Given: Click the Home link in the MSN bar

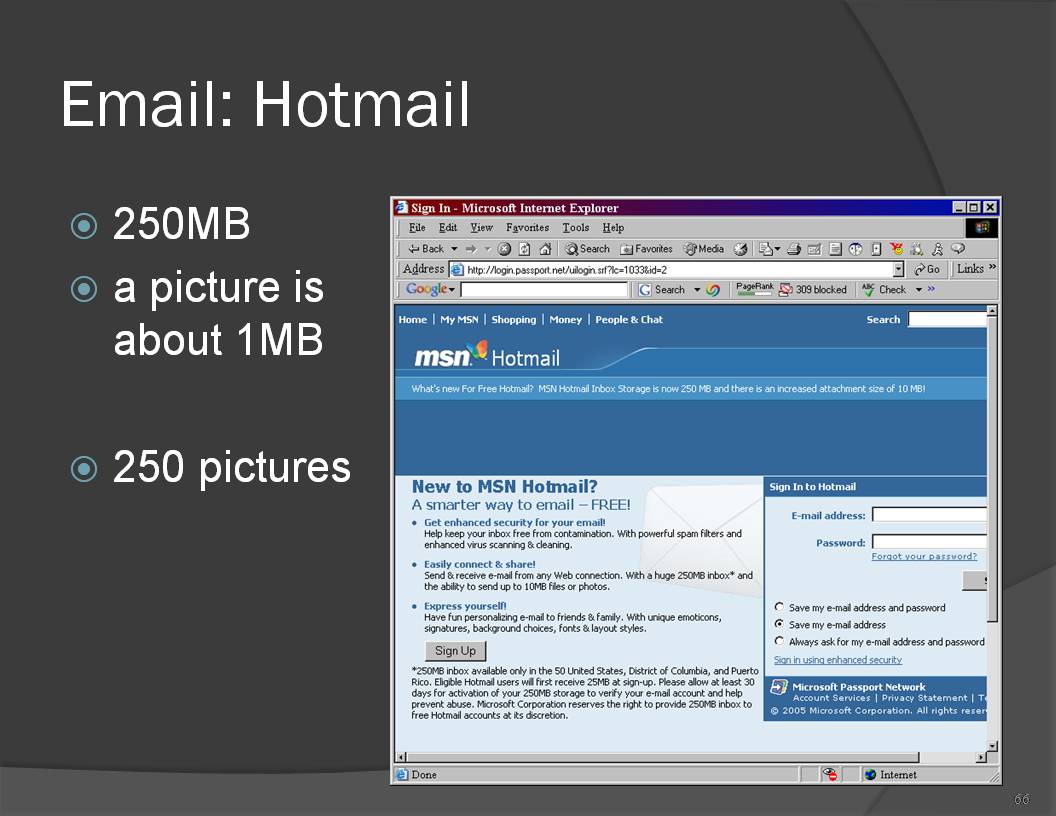Looking at the screenshot, I should (x=413, y=320).
